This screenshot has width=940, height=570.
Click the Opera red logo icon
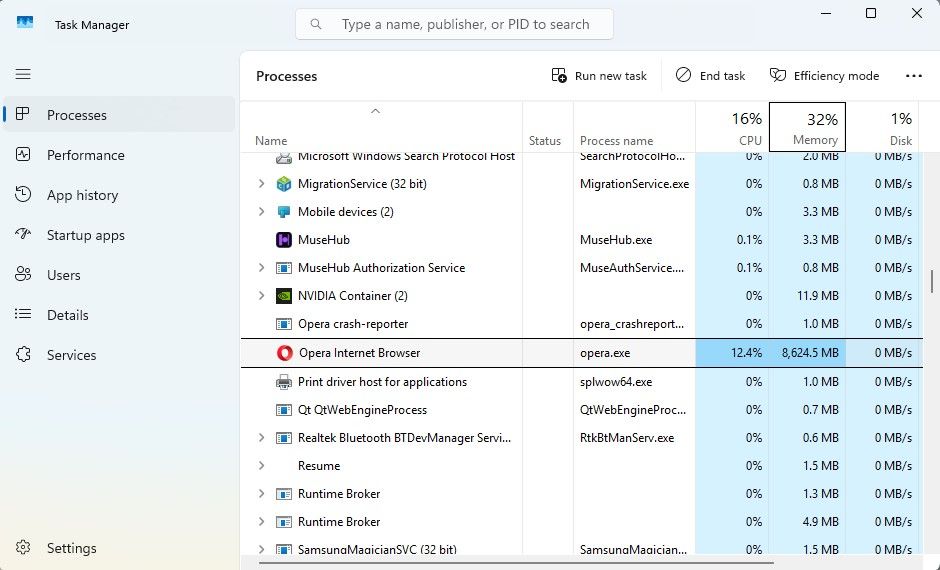point(284,353)
